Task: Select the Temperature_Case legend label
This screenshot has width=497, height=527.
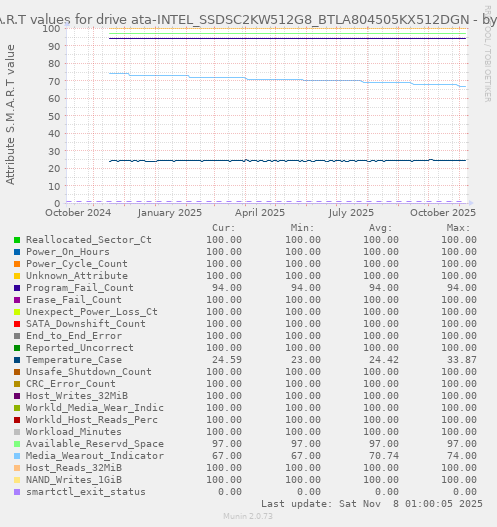Action: click(74, 360)
